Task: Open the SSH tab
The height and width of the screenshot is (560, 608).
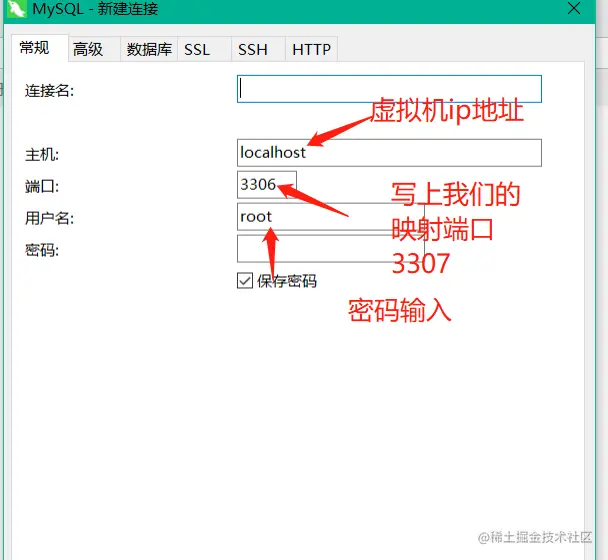Action: click(258, 49)
